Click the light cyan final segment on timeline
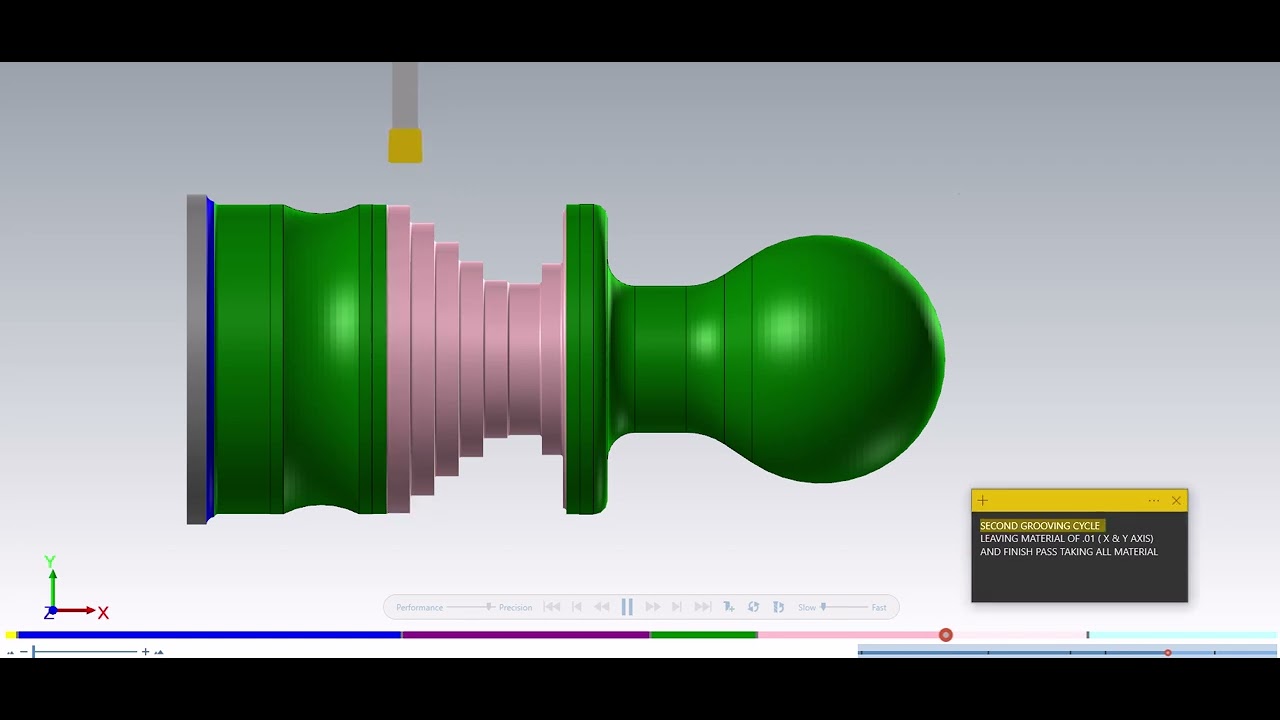The height and width of the screenshot is (720, 1280). point(1183,635)
